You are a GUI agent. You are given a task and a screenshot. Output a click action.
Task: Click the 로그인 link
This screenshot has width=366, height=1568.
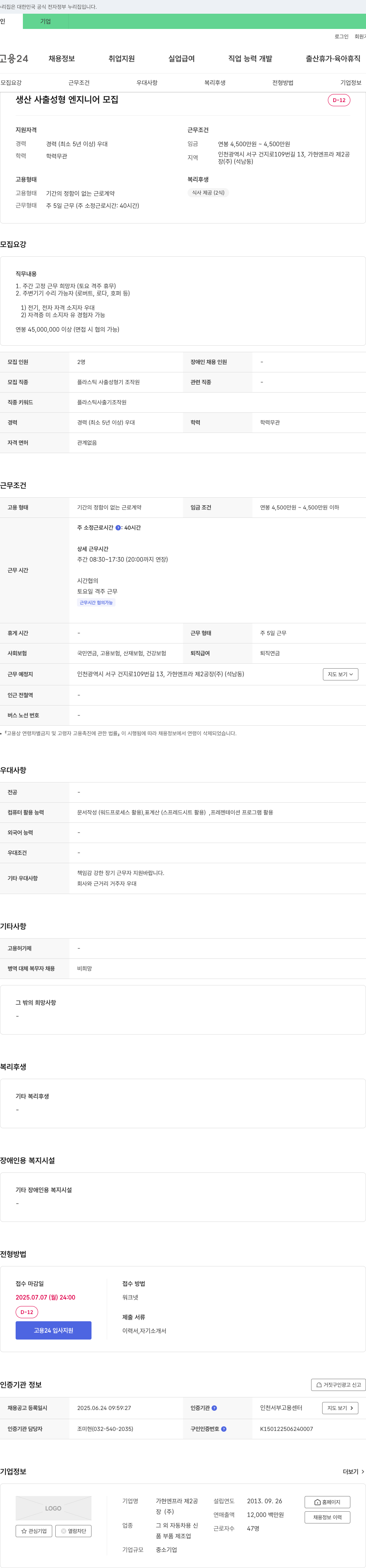click(x=342, y=37)
